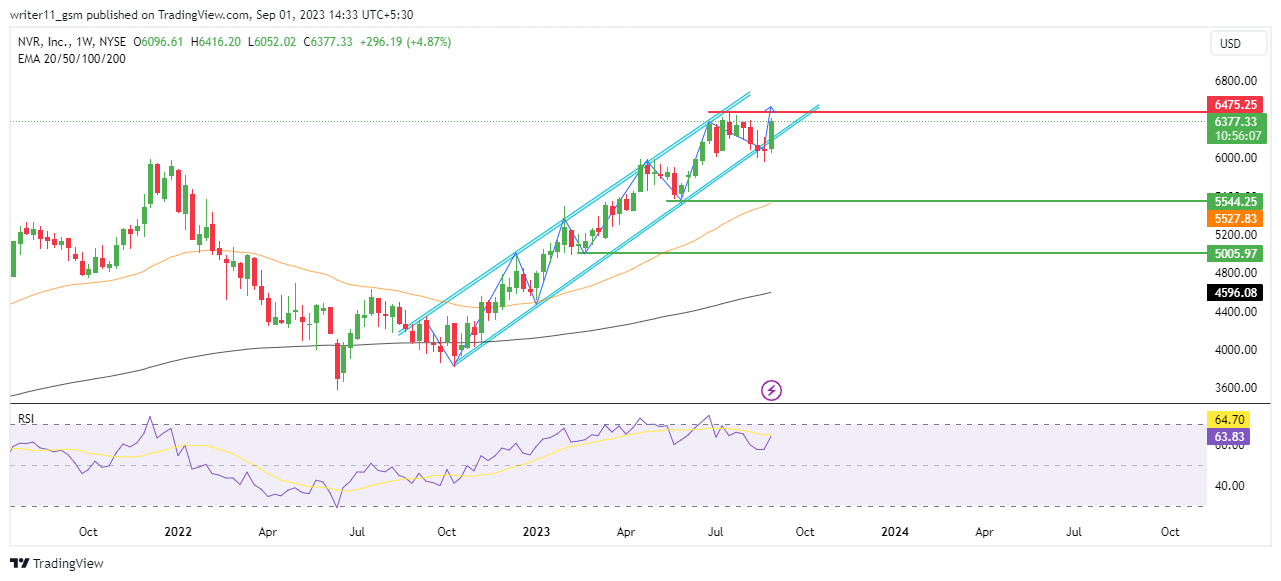Select the green 5544.25 support price label
Viewport: 1281px width, 581px height.
pyautogui.click(x=1236, y=201)
